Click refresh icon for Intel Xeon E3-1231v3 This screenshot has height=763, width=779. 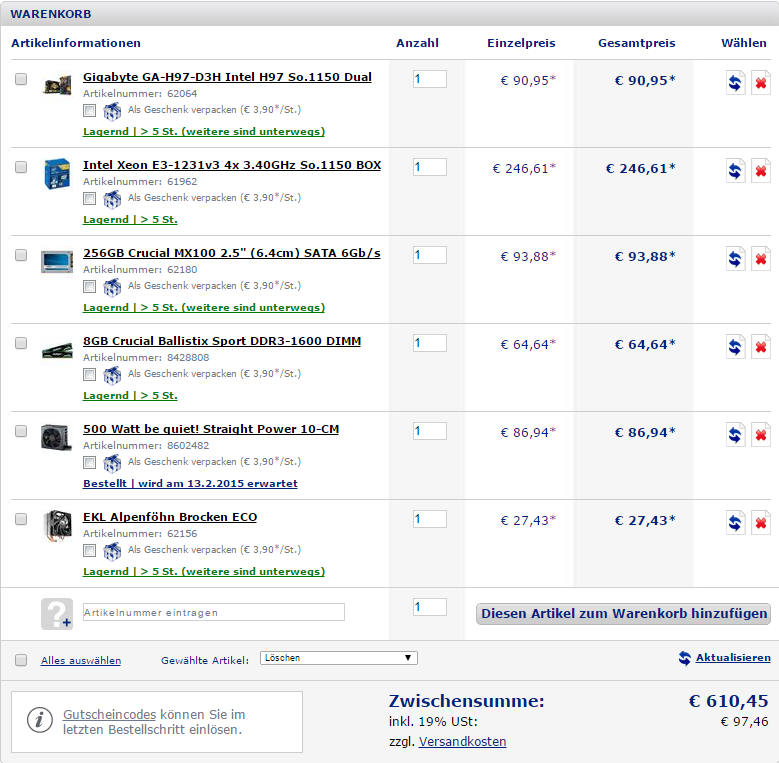tap(735, 171)
